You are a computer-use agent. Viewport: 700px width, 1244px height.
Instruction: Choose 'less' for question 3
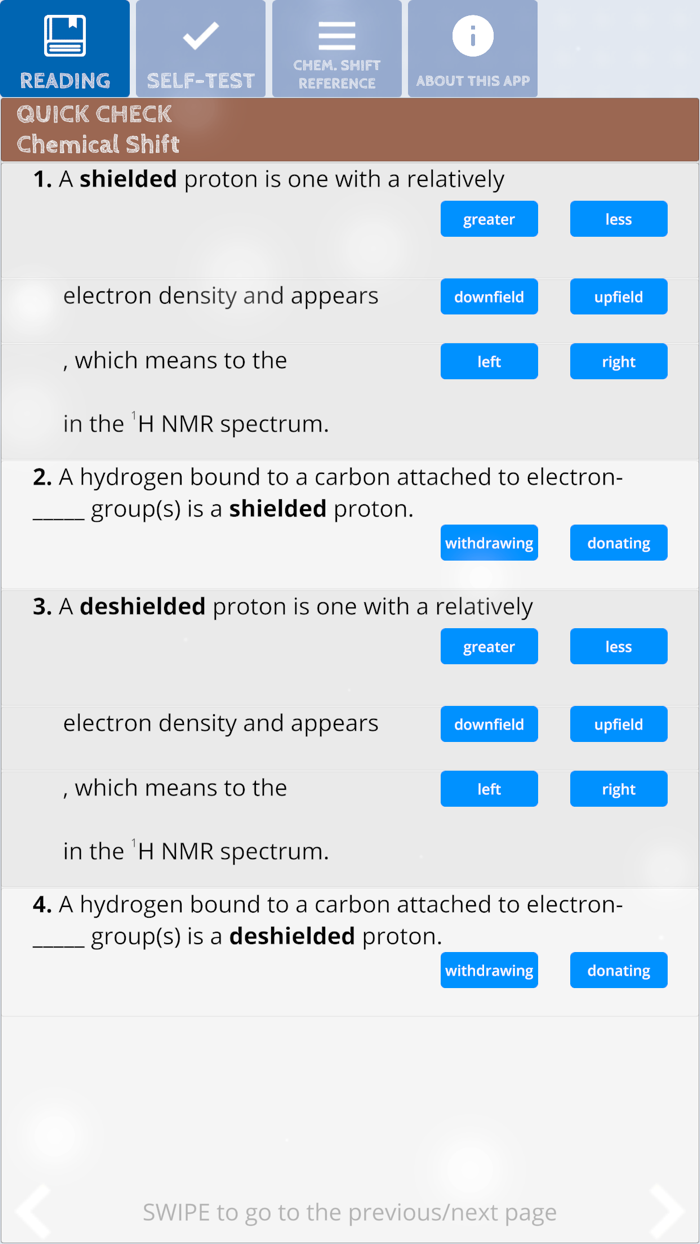[618, 647]
